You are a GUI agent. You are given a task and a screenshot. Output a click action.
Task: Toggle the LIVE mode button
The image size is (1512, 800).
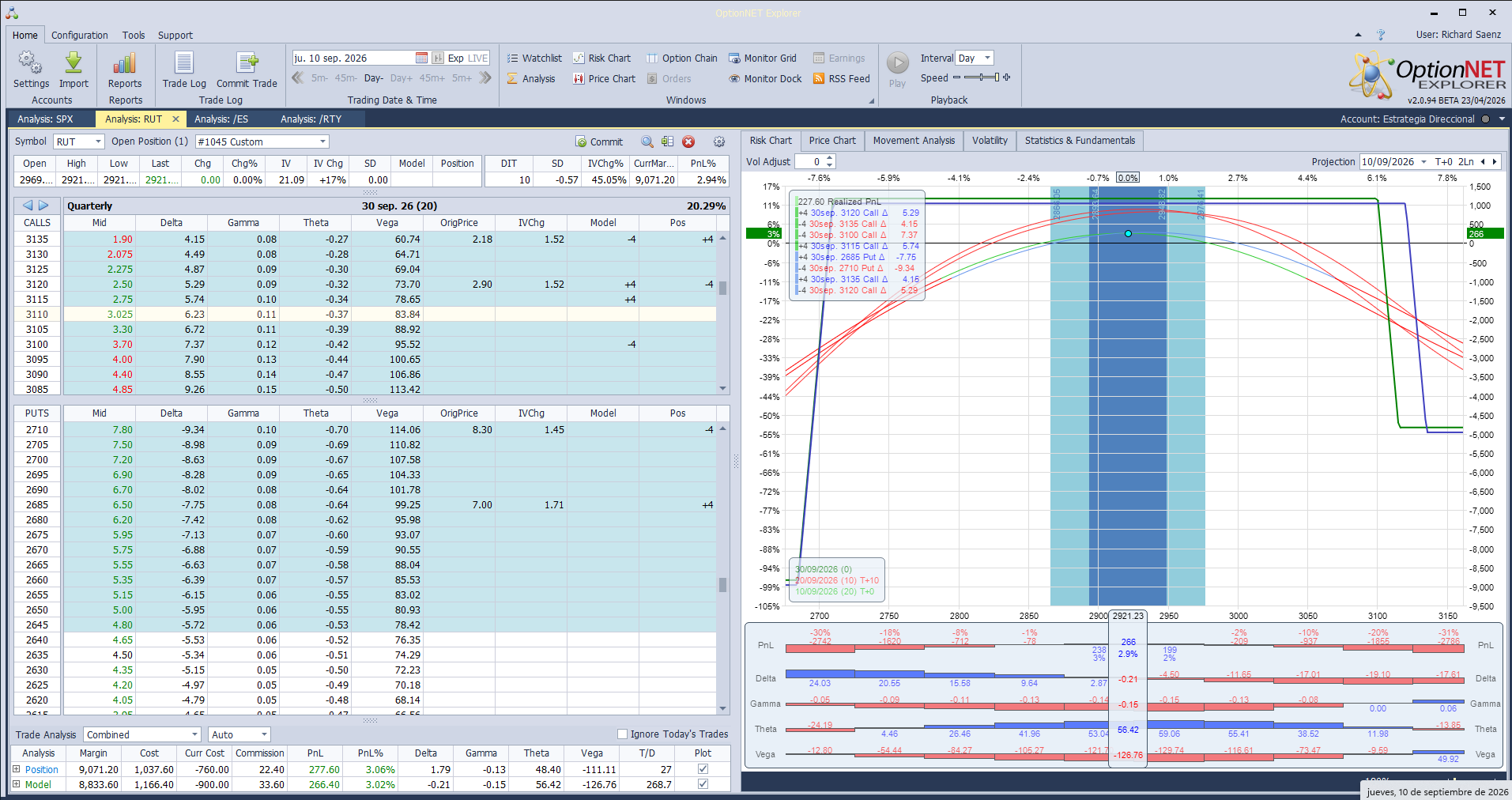pyautogui.click(x=478, y=58)
